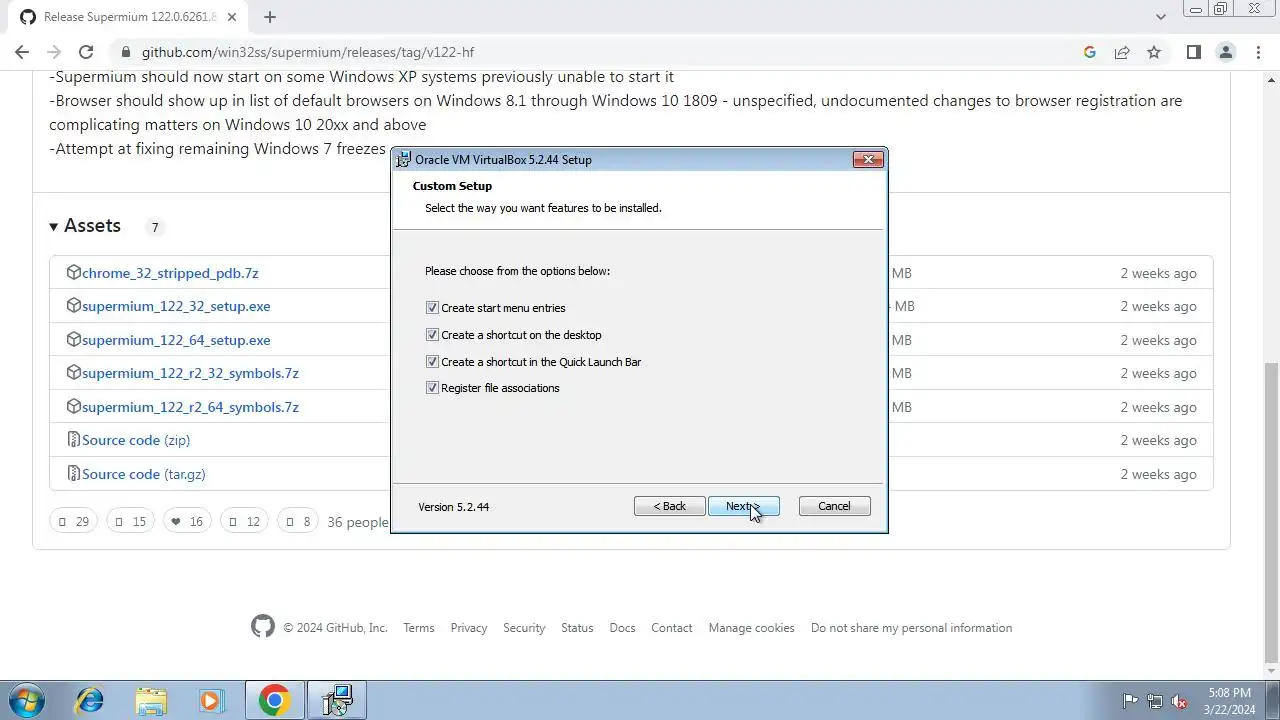Screen dimensions: 1280x720
Task: Cancel the VirtualBox setup
Action: [834, 506]
